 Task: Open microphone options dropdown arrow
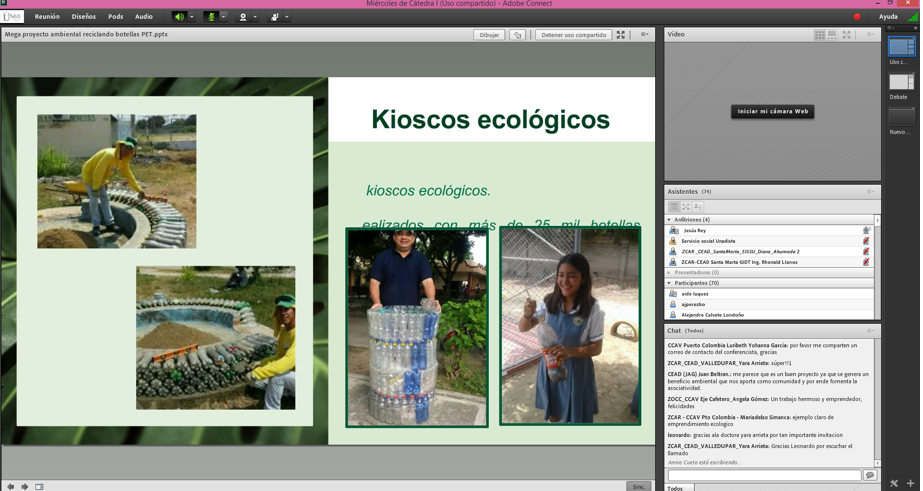tap(224, 16)
